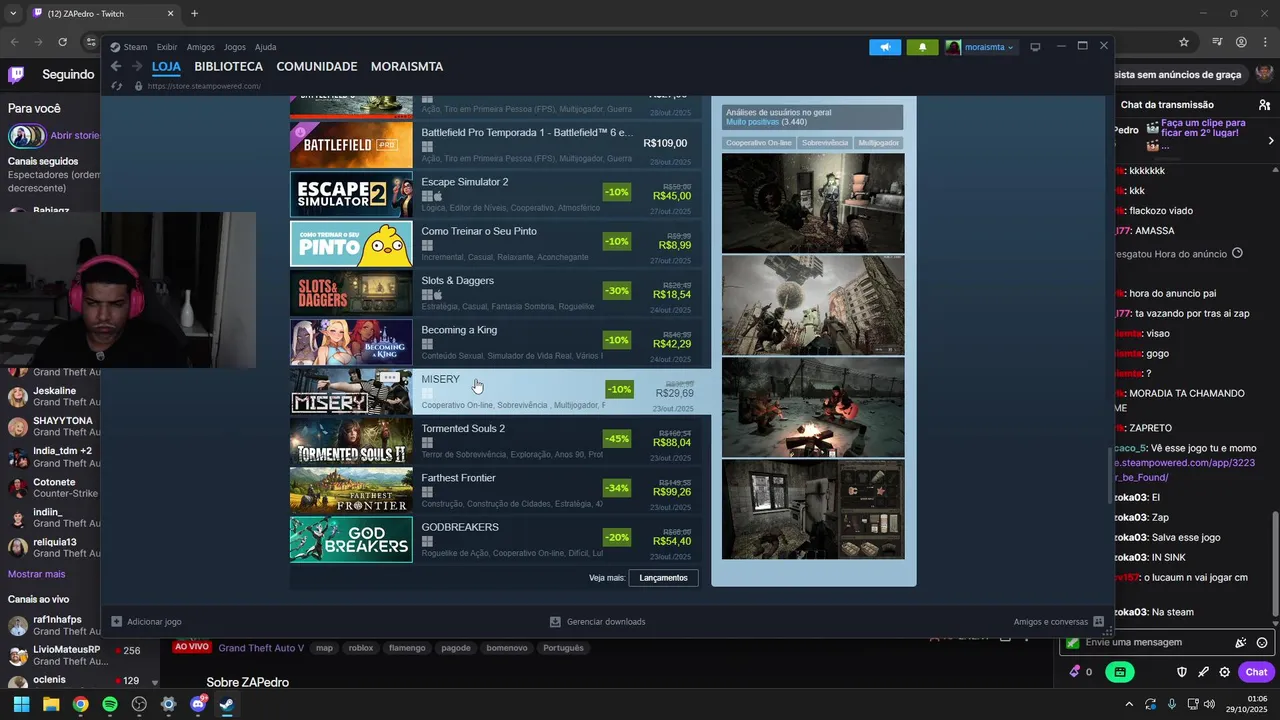Screen dimensions: 1280x720
Task: Click Veja mais Lançamentos button
Action: click(x=663, y=577)
